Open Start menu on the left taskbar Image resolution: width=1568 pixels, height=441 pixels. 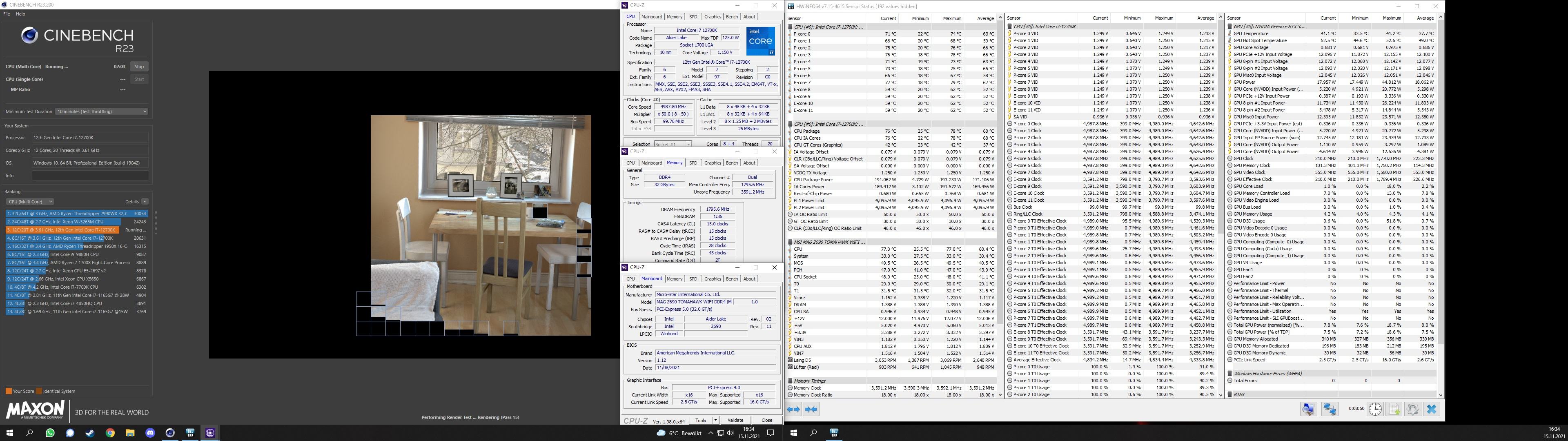point(10,433)
